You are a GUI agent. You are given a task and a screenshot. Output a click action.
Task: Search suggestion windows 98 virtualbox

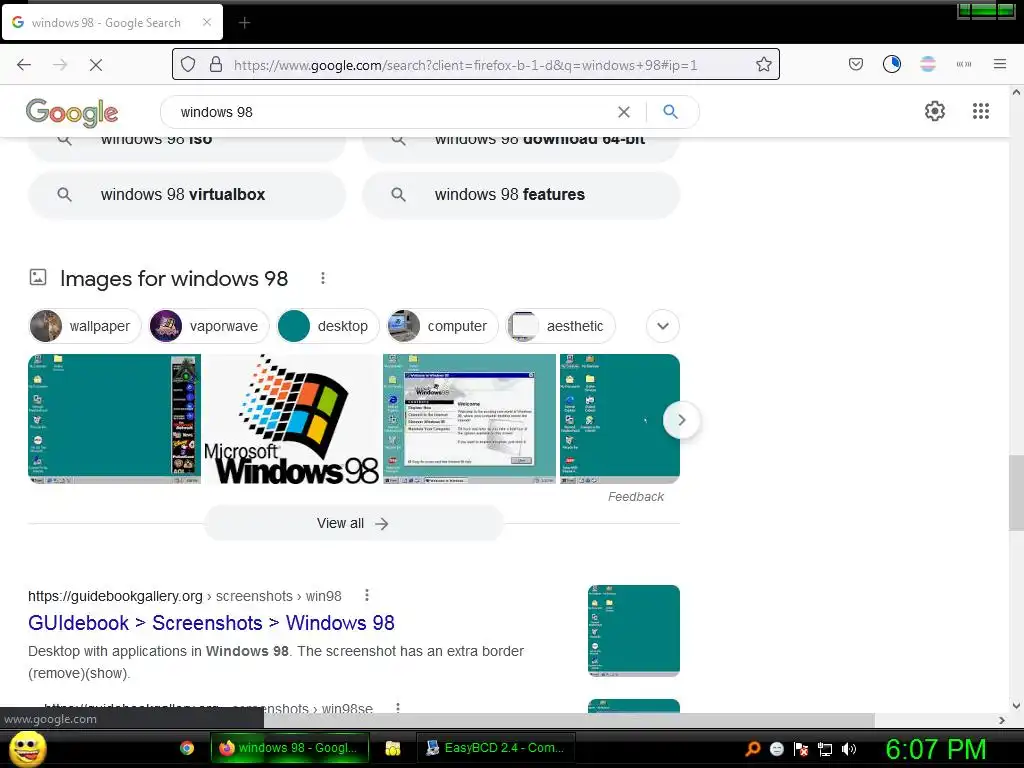187,195
